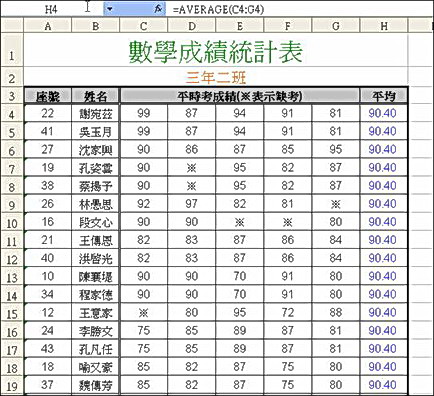Select column H header
This screenshot has height=396, width=434.
pyautogui.click(x=384, y=26)
